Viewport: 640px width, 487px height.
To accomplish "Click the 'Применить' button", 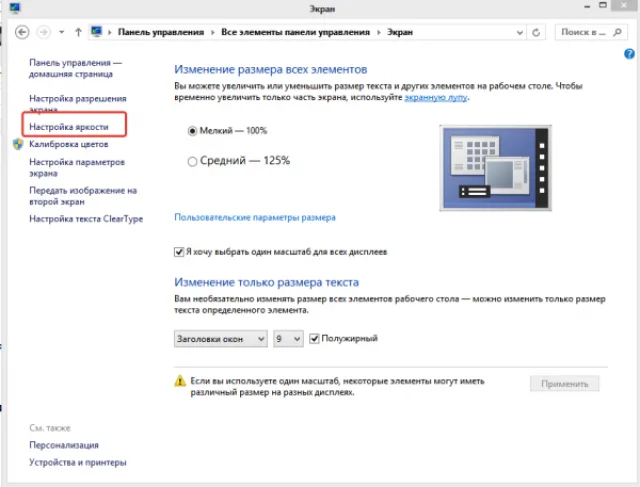I will [565, 384].
